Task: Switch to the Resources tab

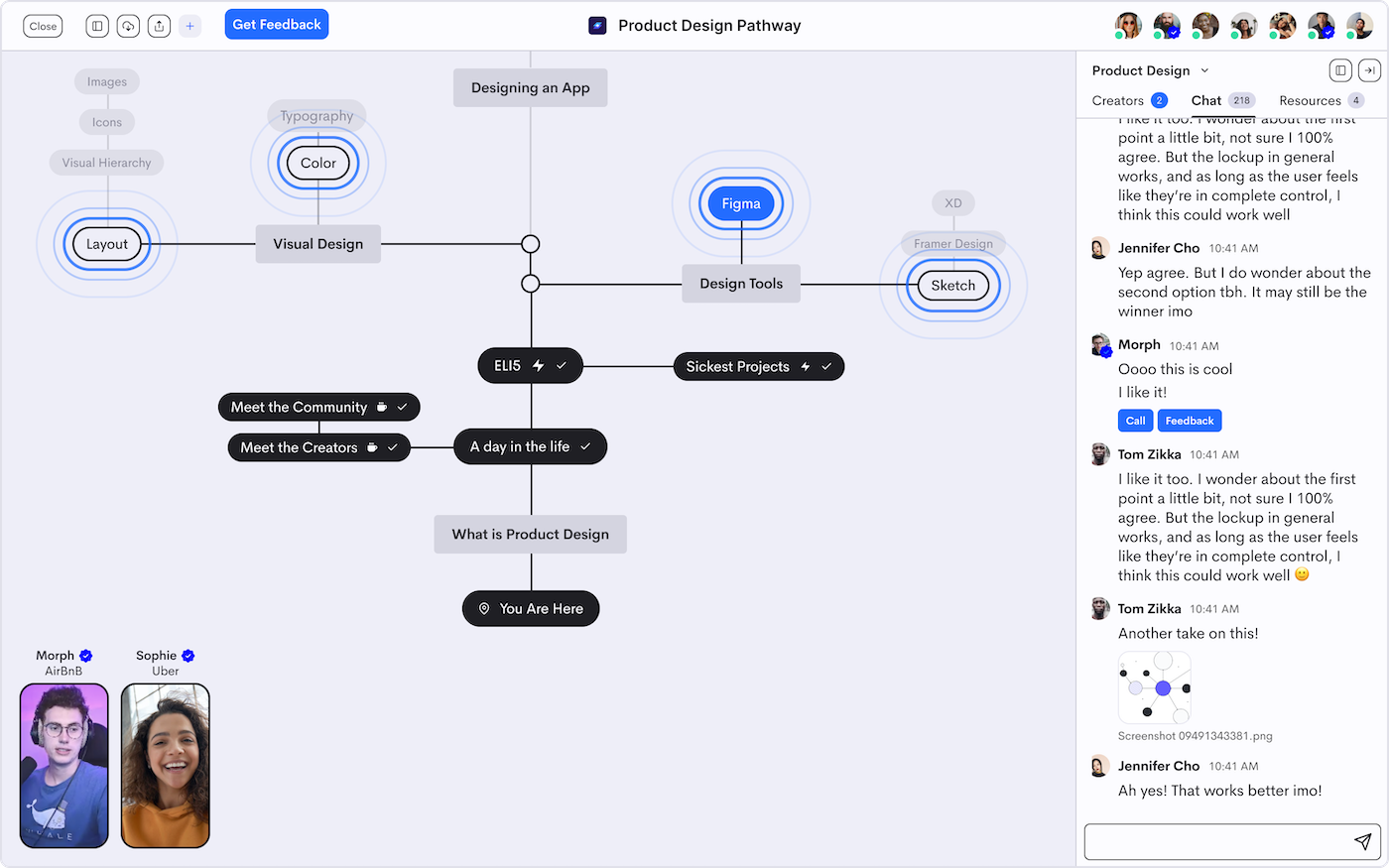Action: tap(1322, 100)
